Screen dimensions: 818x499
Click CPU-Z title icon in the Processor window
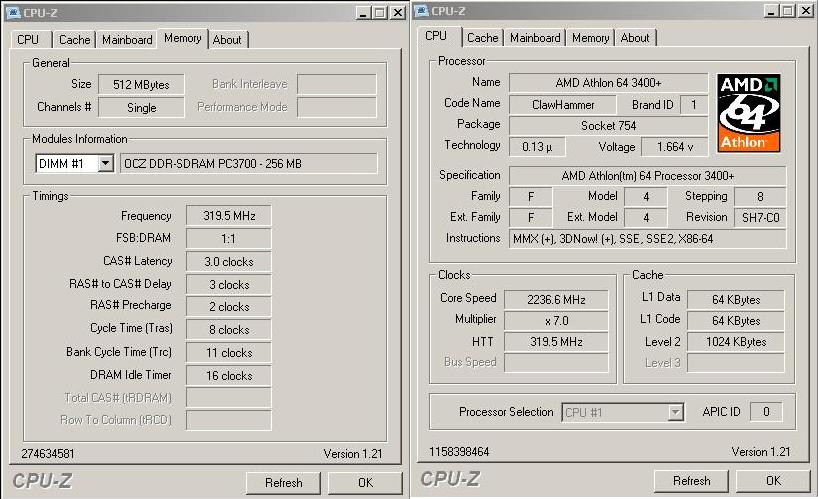coord(422,11)
